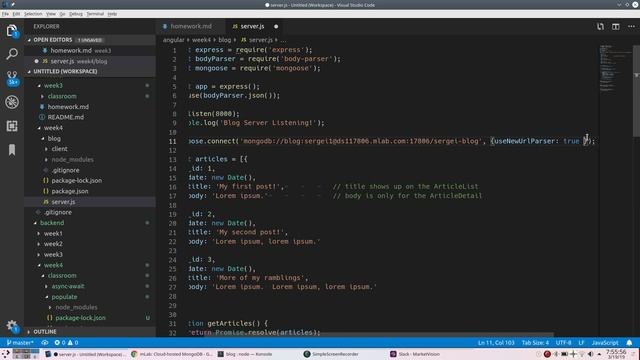This screenshot has height=360, width=640.
Task: Click the errors and warnings count in status bar
Action: [66, 342]
